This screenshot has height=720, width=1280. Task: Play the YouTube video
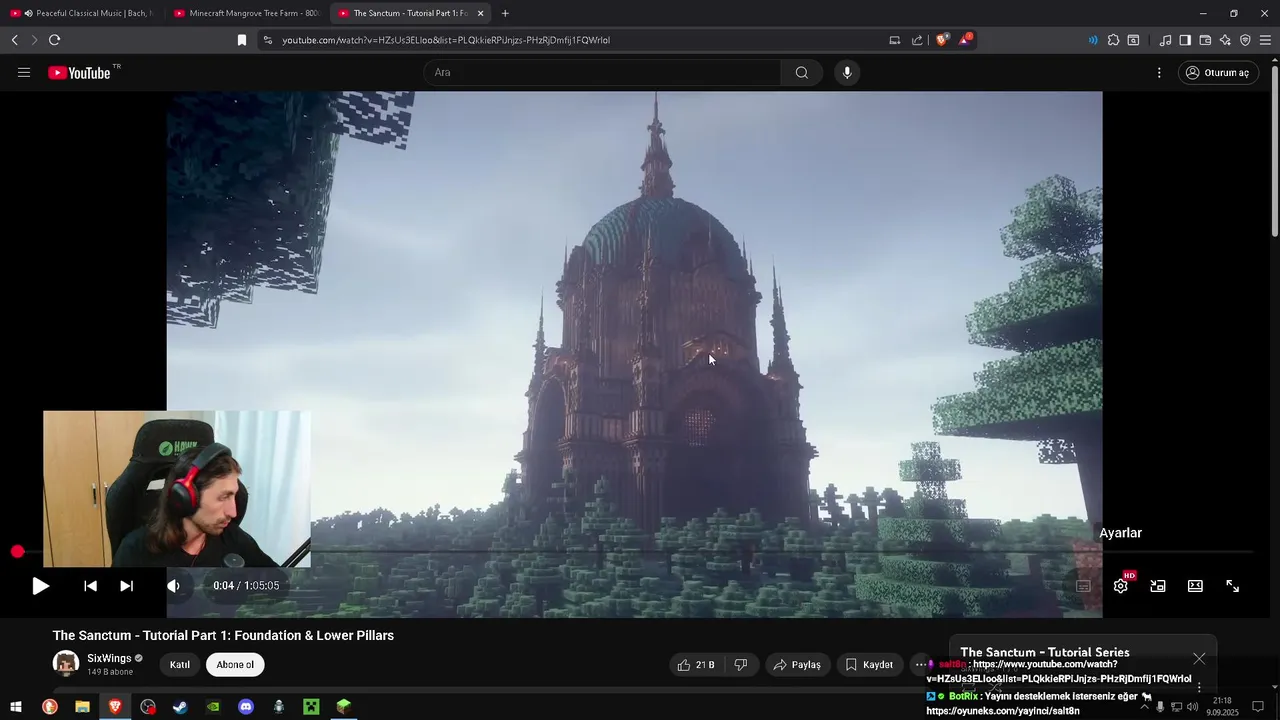(40, 586)
